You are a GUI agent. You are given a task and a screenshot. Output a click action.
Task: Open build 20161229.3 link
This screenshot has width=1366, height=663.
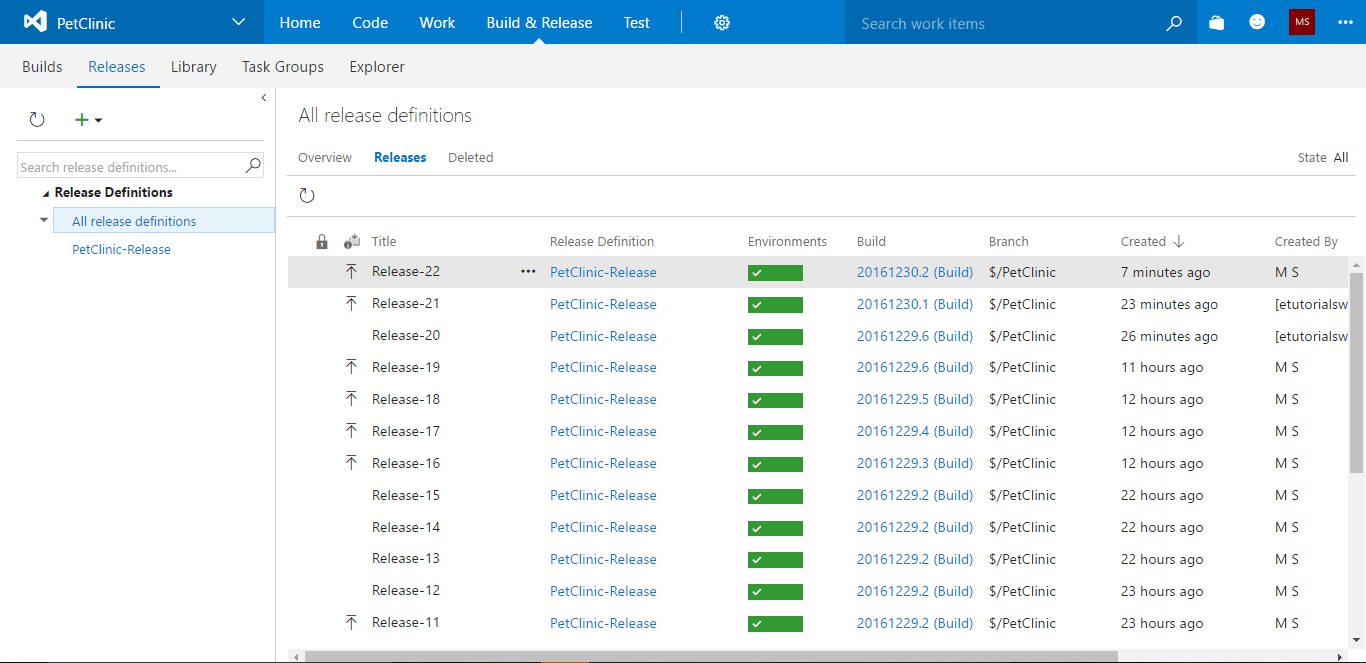pos(915,463)
